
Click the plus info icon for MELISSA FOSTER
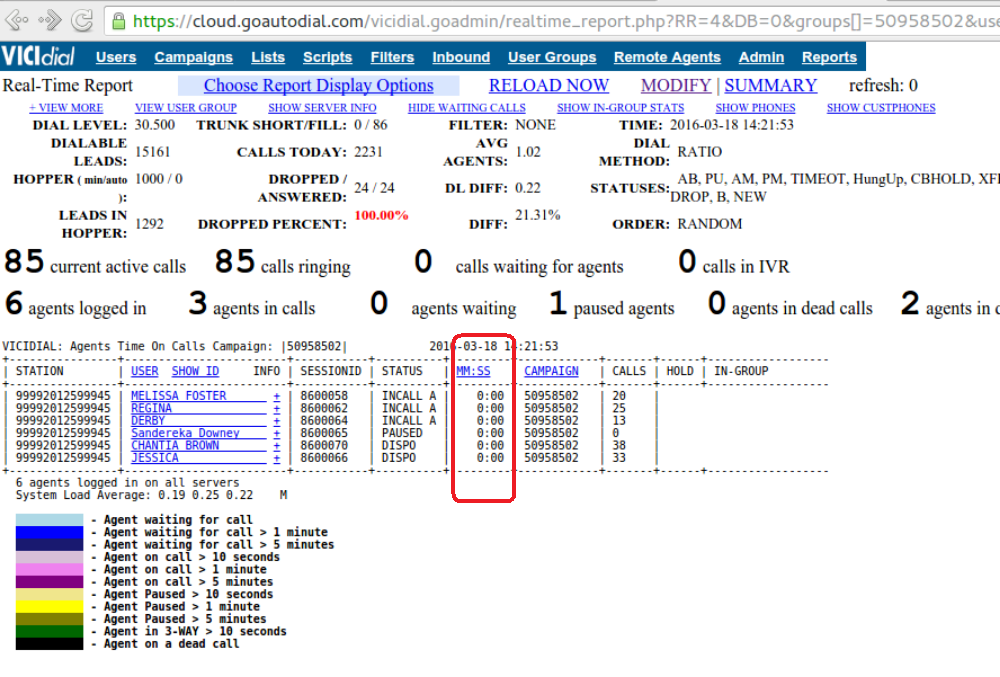pyautogui.click(x=277, y=396)
